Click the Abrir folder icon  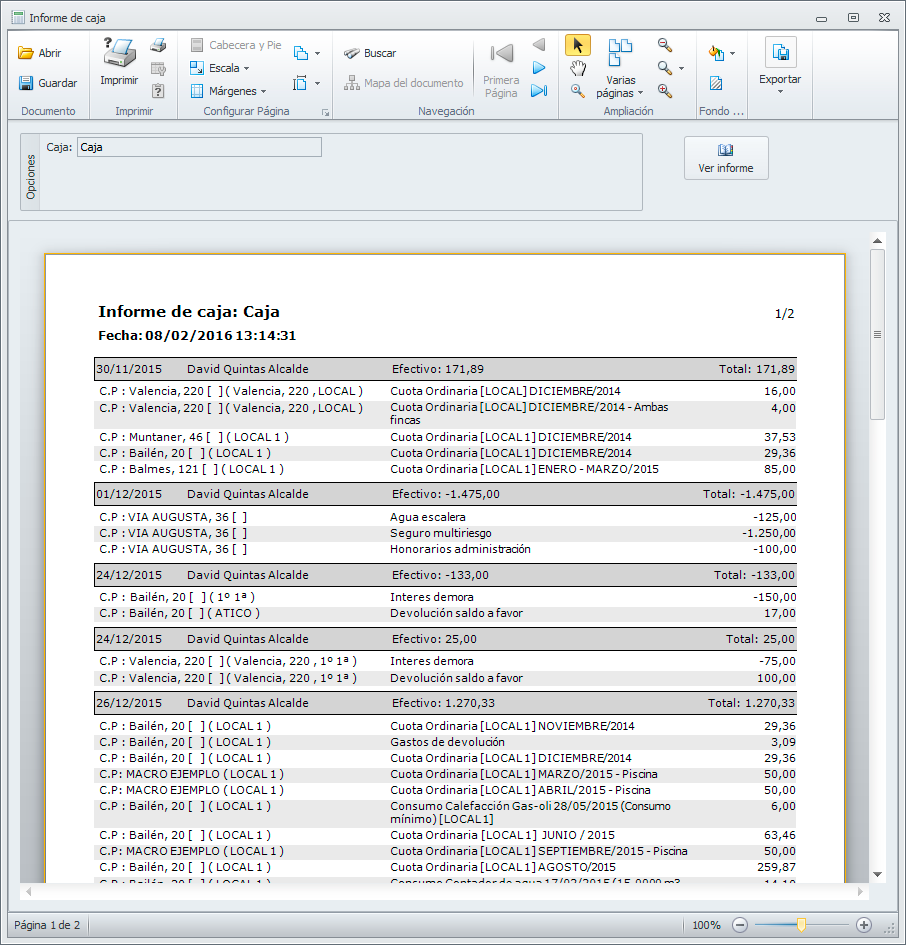tap(26, 53)
